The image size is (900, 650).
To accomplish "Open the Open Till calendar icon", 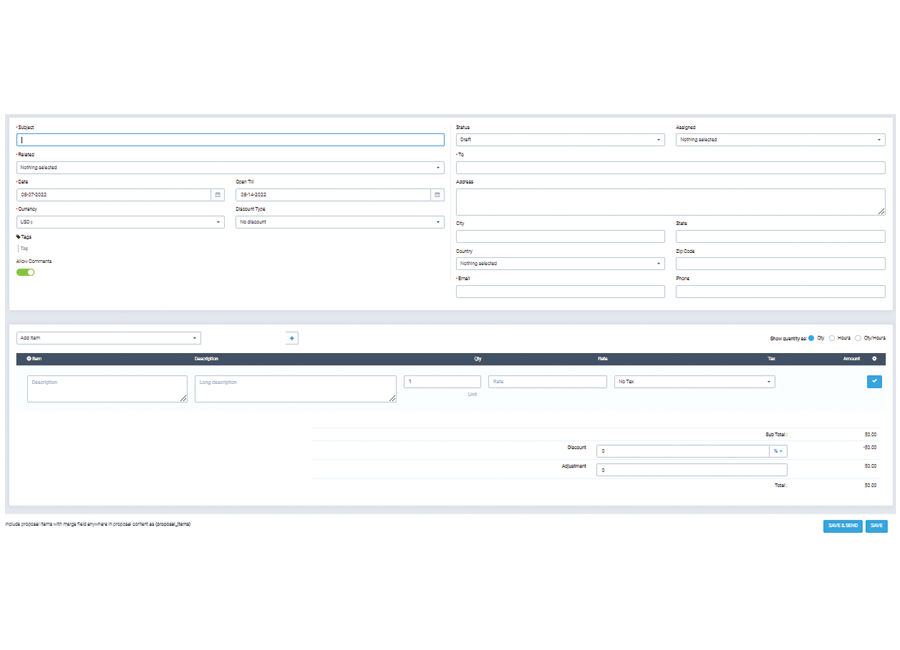I will [437, 195].
